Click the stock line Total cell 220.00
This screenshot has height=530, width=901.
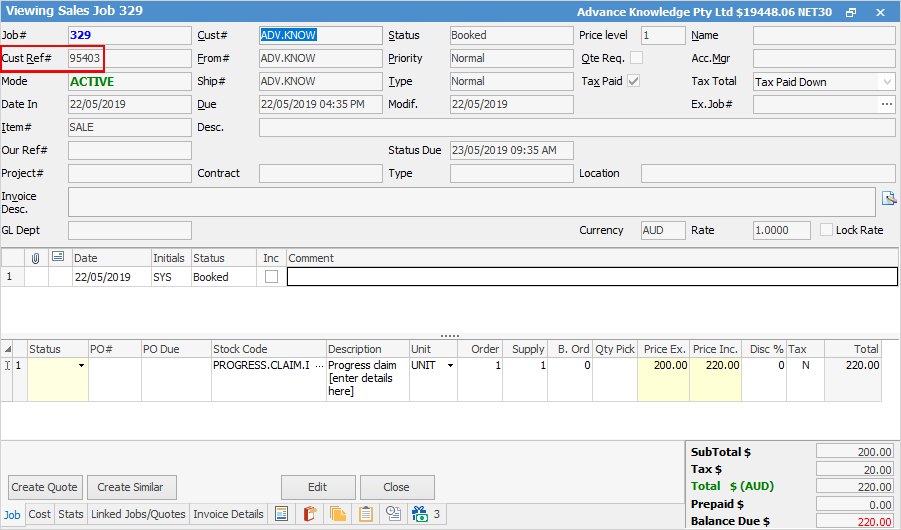coord(853,379)
